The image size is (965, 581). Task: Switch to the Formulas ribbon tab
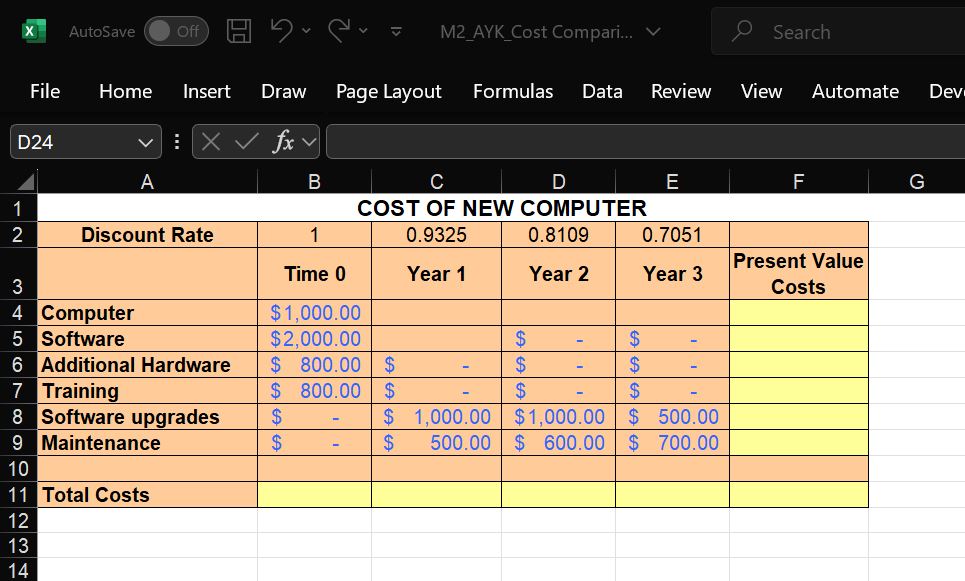(x=513, y=91)
